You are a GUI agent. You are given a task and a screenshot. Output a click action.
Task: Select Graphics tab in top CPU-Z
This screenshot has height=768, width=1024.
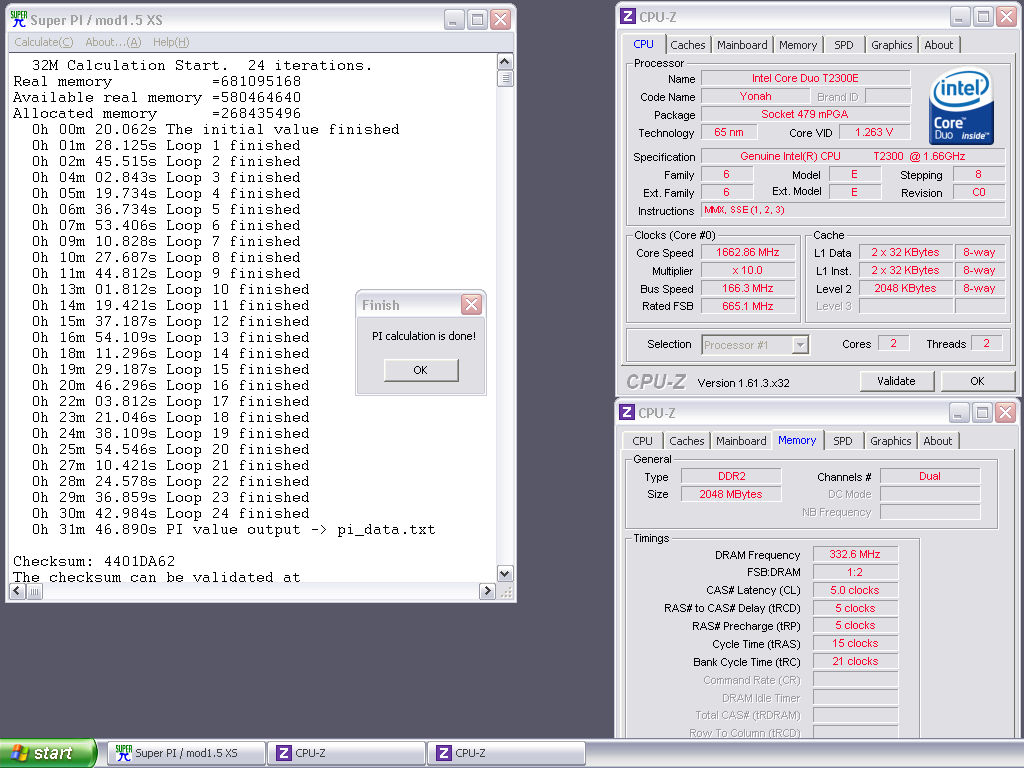click(891, 45)
